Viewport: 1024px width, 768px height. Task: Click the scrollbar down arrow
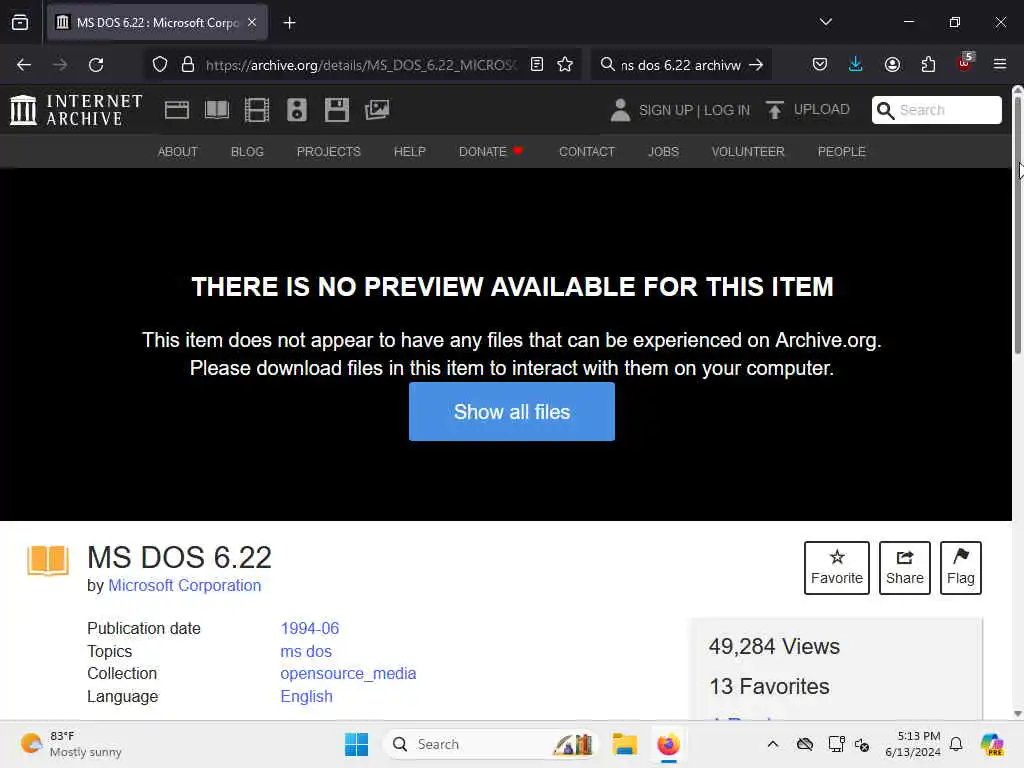1017,713
